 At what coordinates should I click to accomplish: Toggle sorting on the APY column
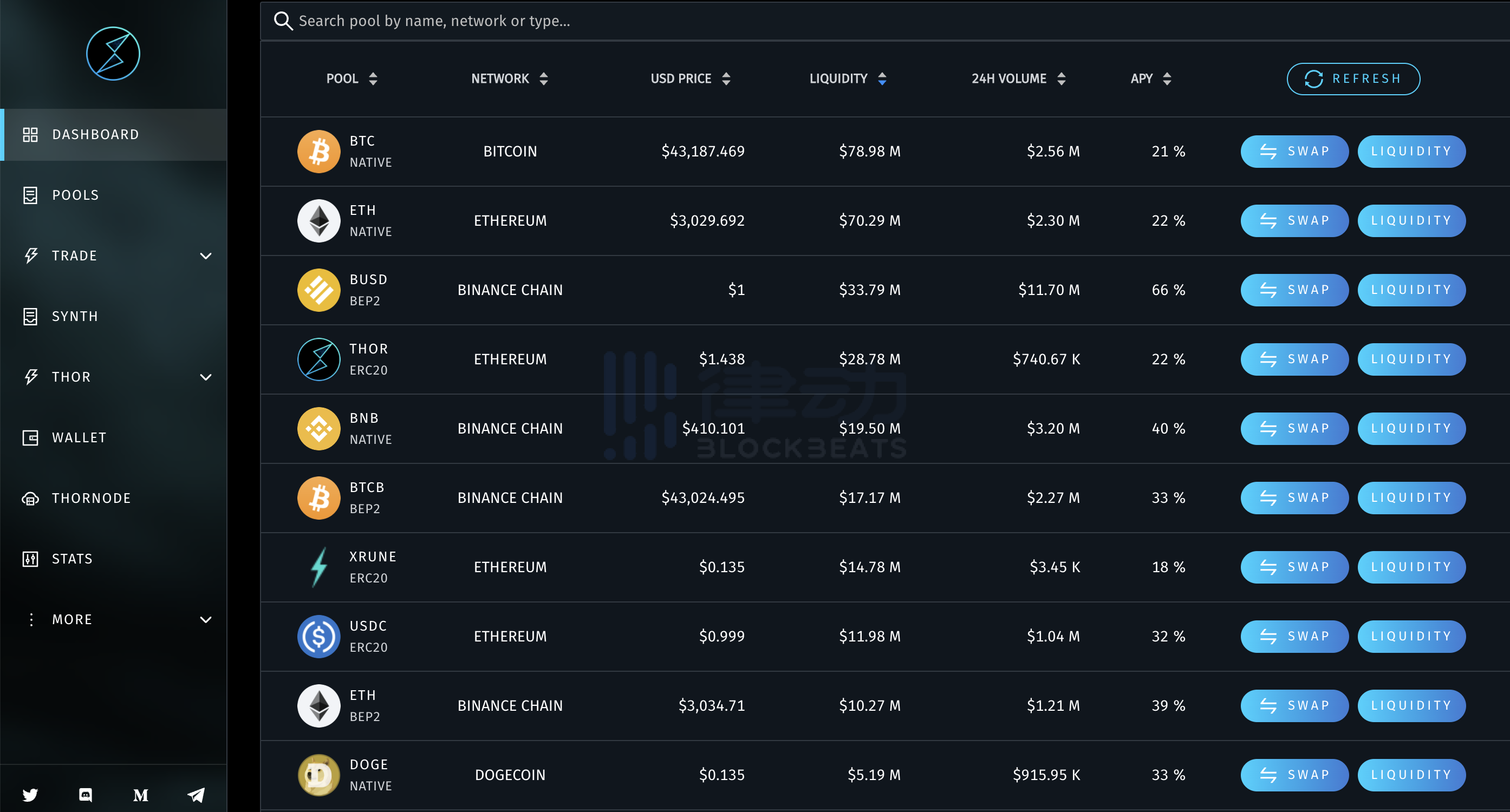pyautogui.click(x=1167, y=78)
